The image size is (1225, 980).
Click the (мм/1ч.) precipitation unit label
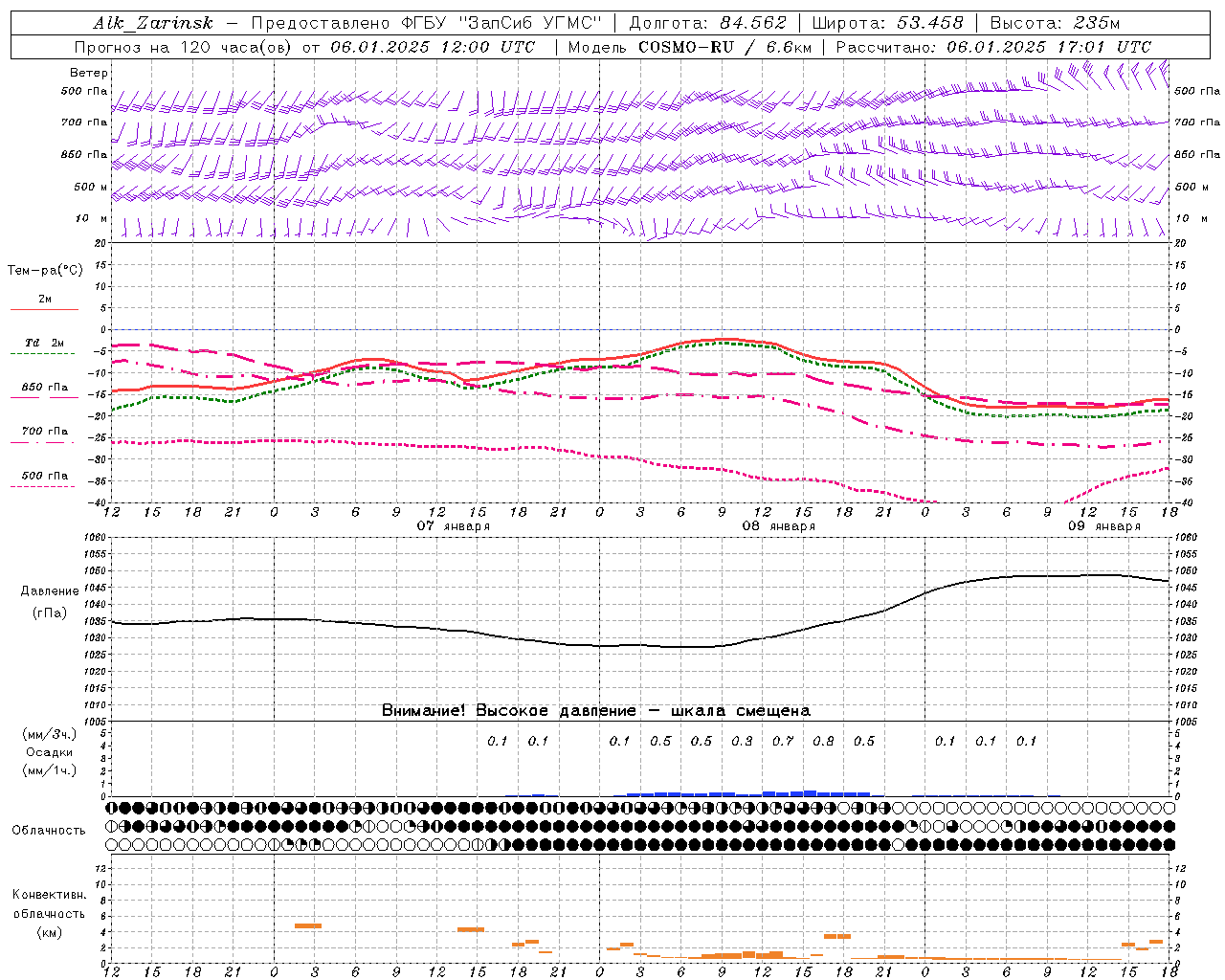click(x=50, y=770)
